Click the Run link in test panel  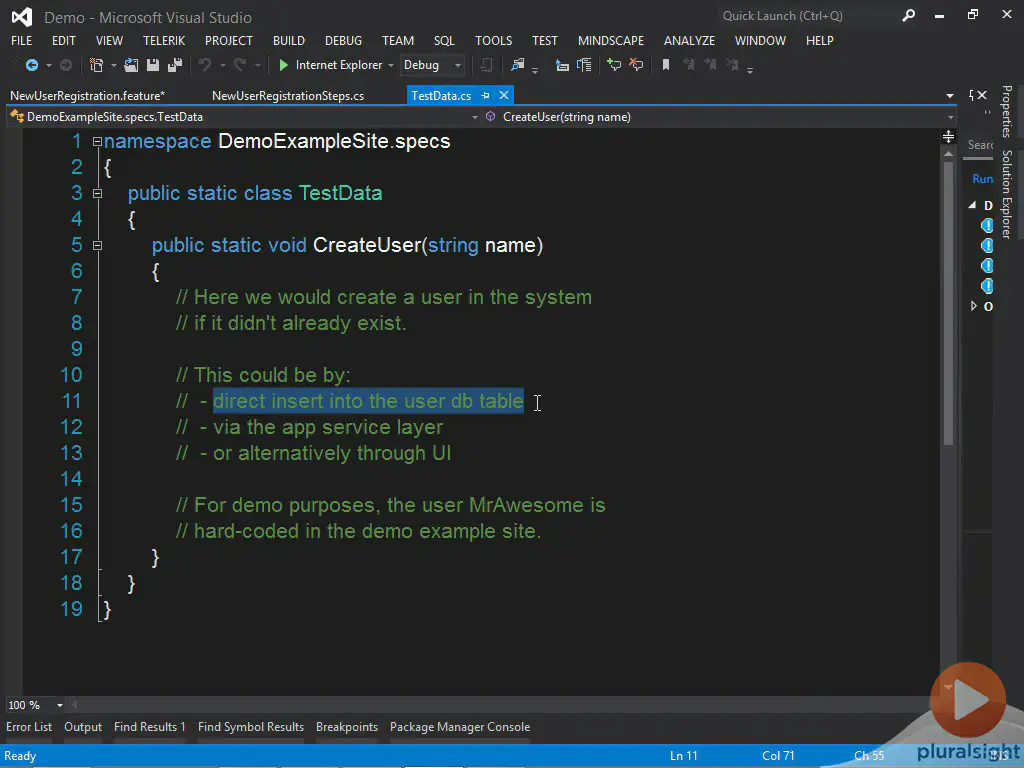[982, 179]
